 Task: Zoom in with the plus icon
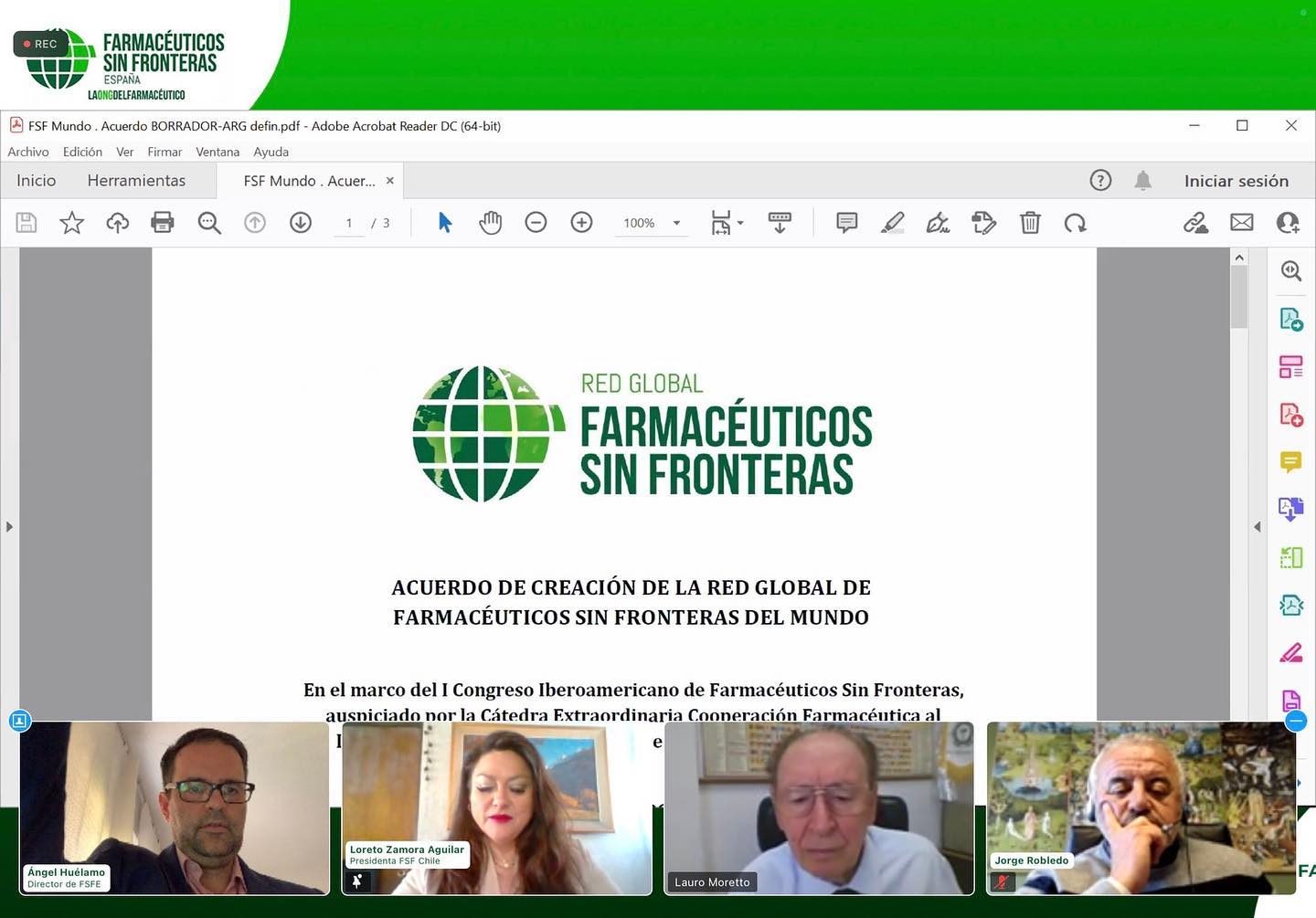tap(581, 222)
